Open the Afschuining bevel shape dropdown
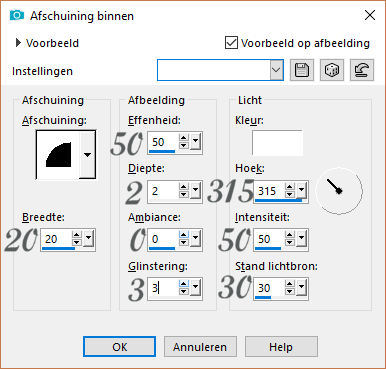The width and height of the screenshot is (386, 369). [x=87, y=155]
